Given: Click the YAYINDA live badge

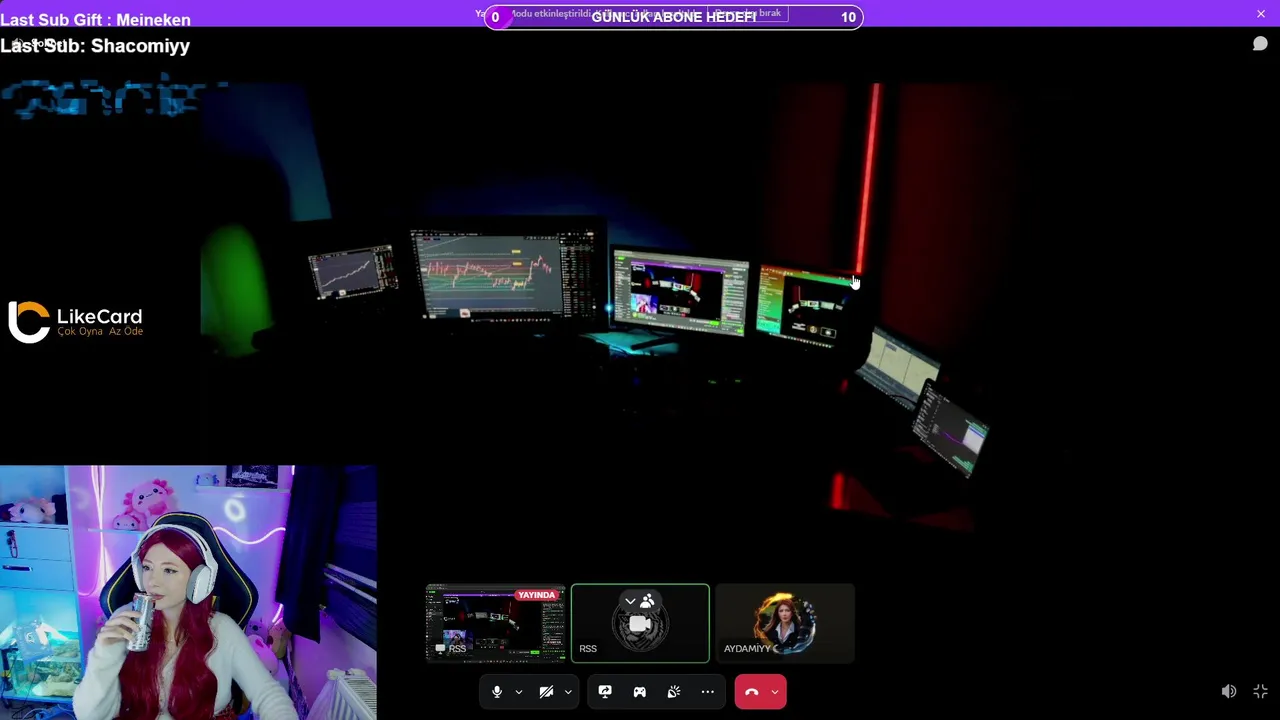Looking at the screenshot, I should coord(537,595).
